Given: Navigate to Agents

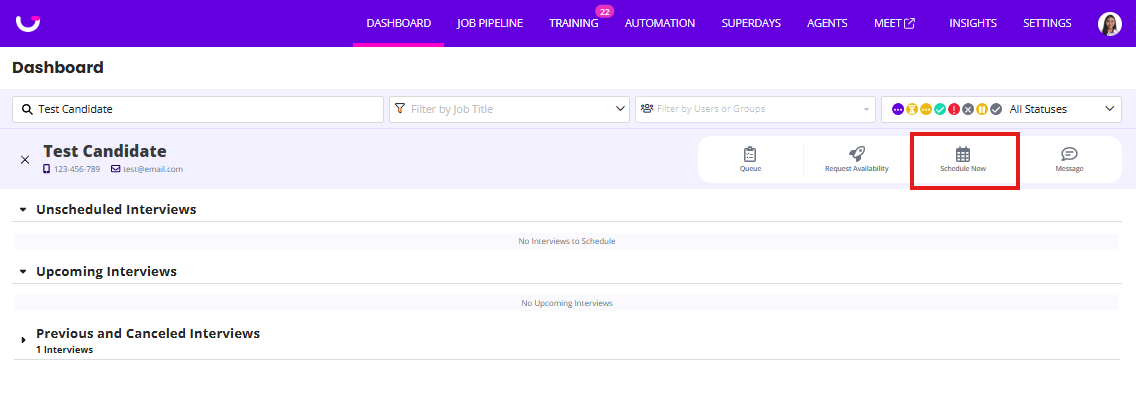Looking at the screenshot, I should (827, 23).
